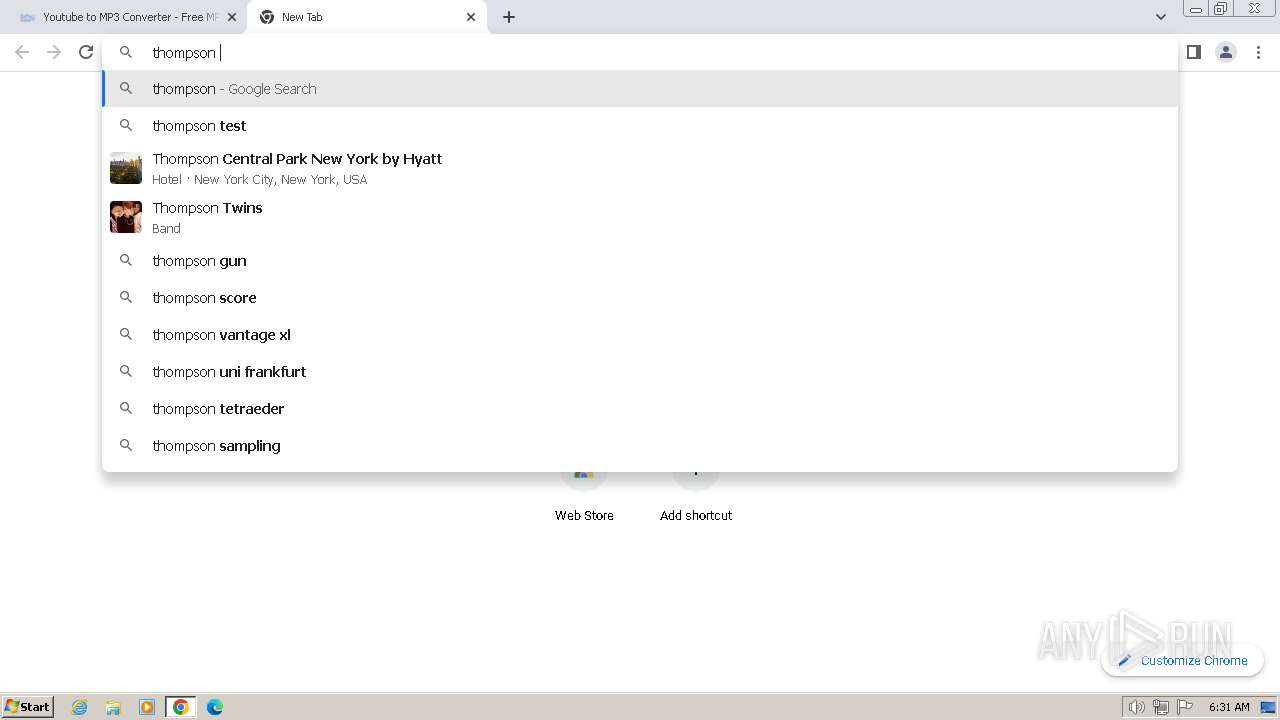Screen dimensions: 1280x720
Task: Click search icon beside 'thompson sampling'
Action: [x=126, y=446]
